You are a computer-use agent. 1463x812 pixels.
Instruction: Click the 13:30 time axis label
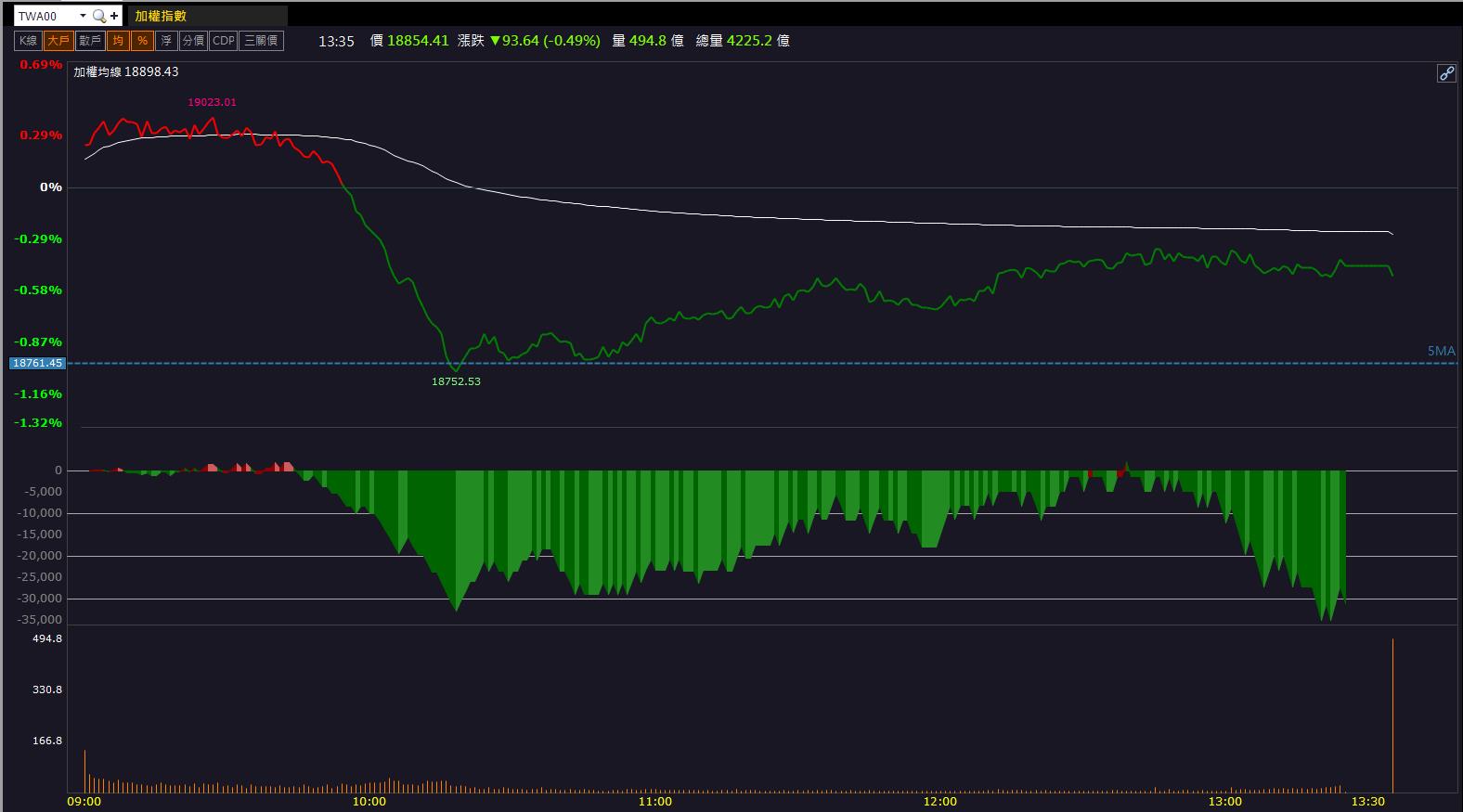[x=1368, y=802]
